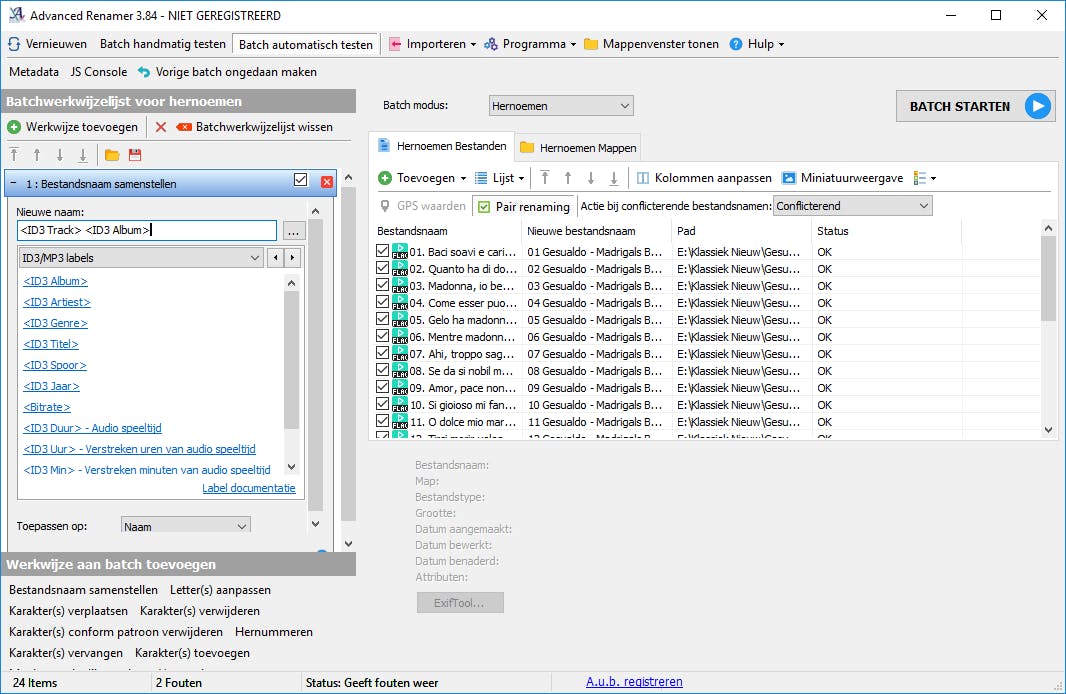Click Kolommen aanpassen columns icon
Viewport: 1066px width, 694px height.
tap(643, 178)
